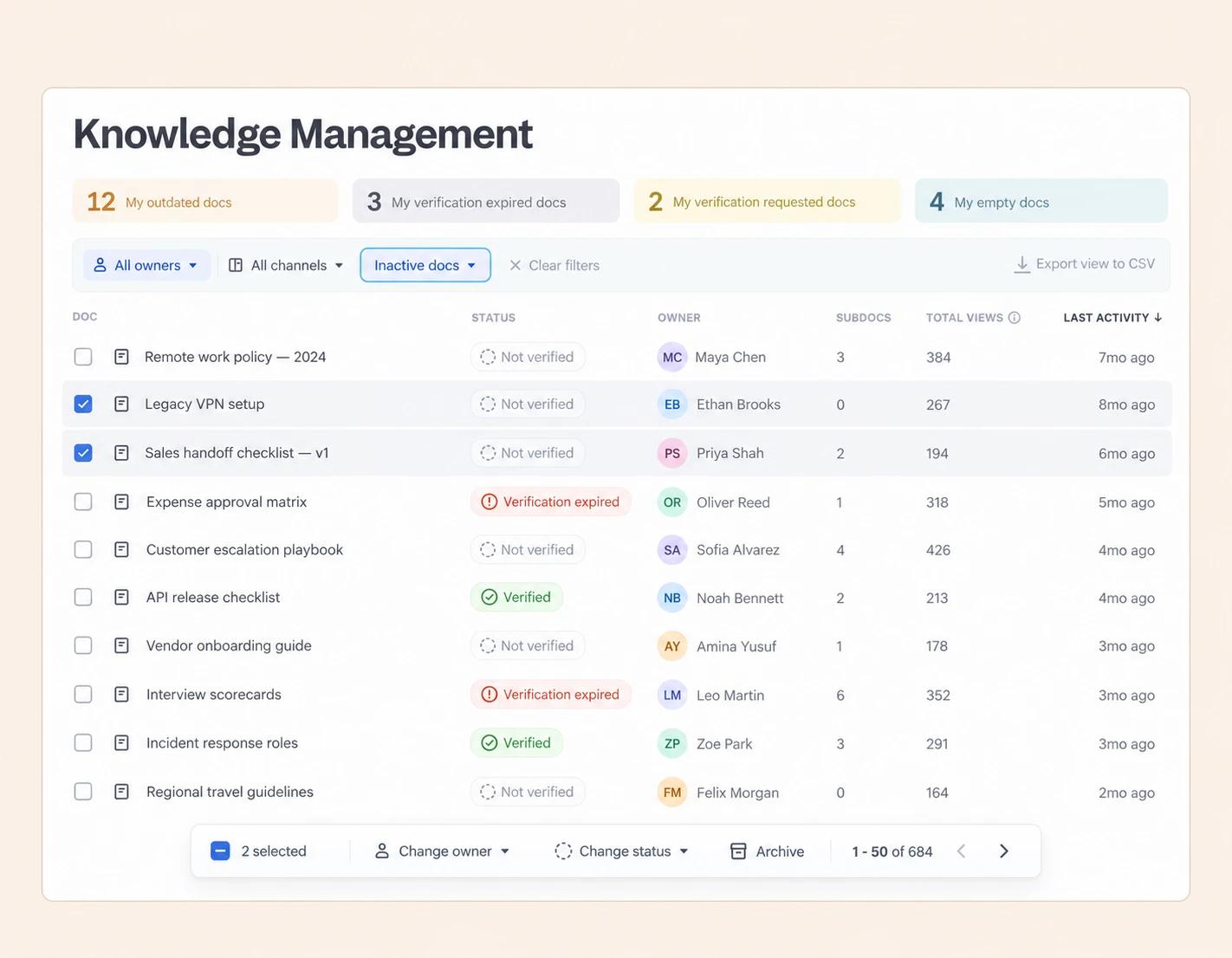
Task: Click the document icon beside Expense approval matrix
Action: [121, 502]
